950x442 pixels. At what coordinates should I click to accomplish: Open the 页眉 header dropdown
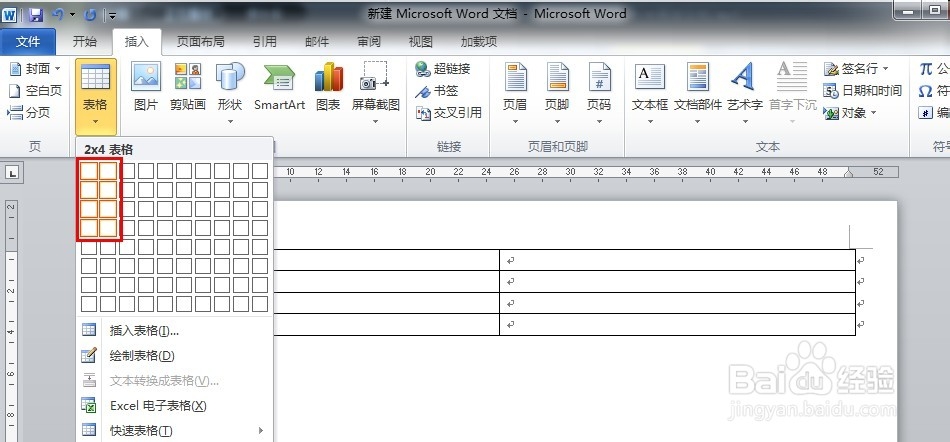(x=515, y=94)
